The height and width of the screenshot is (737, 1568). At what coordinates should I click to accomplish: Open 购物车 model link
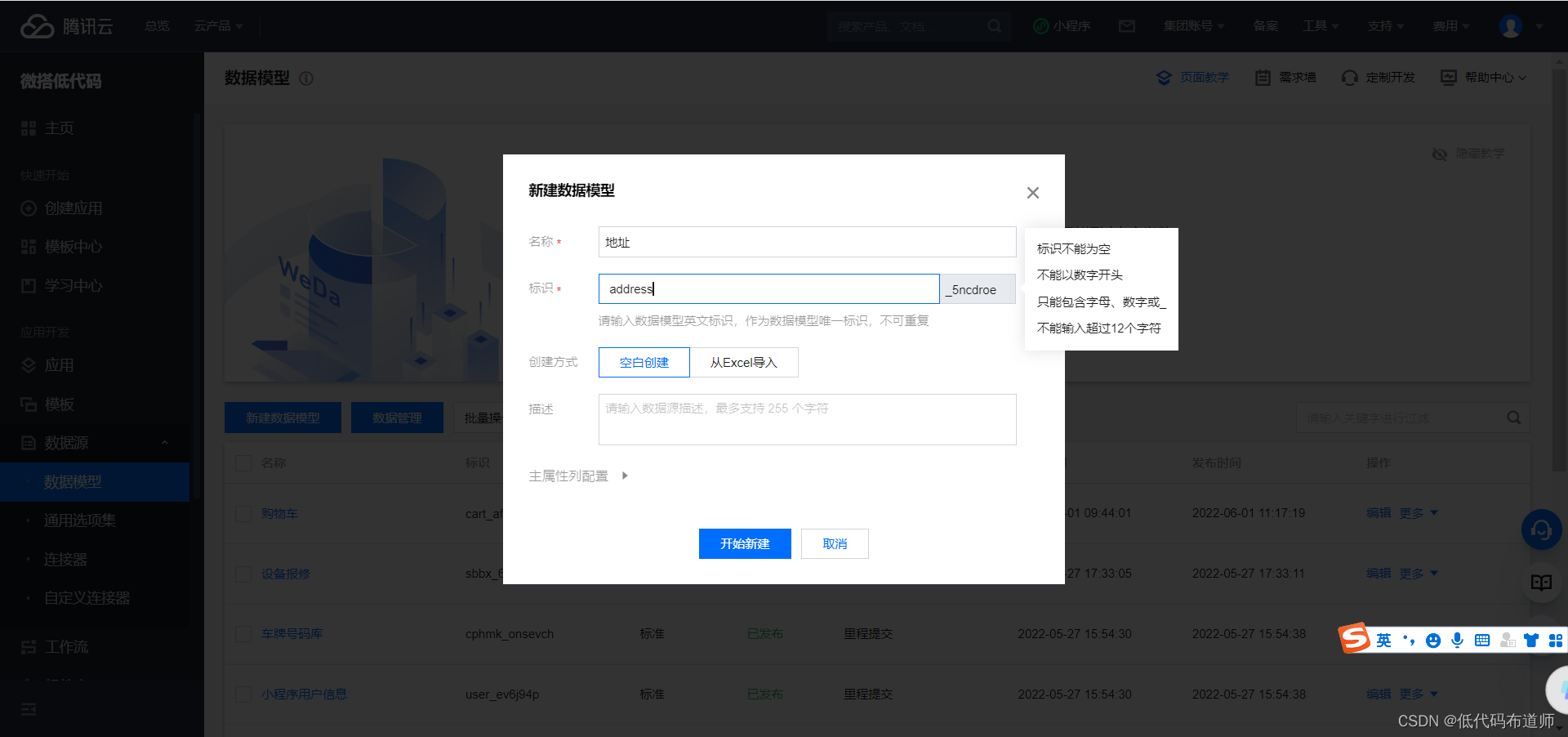pyautogui.click(x=279, y=514)
